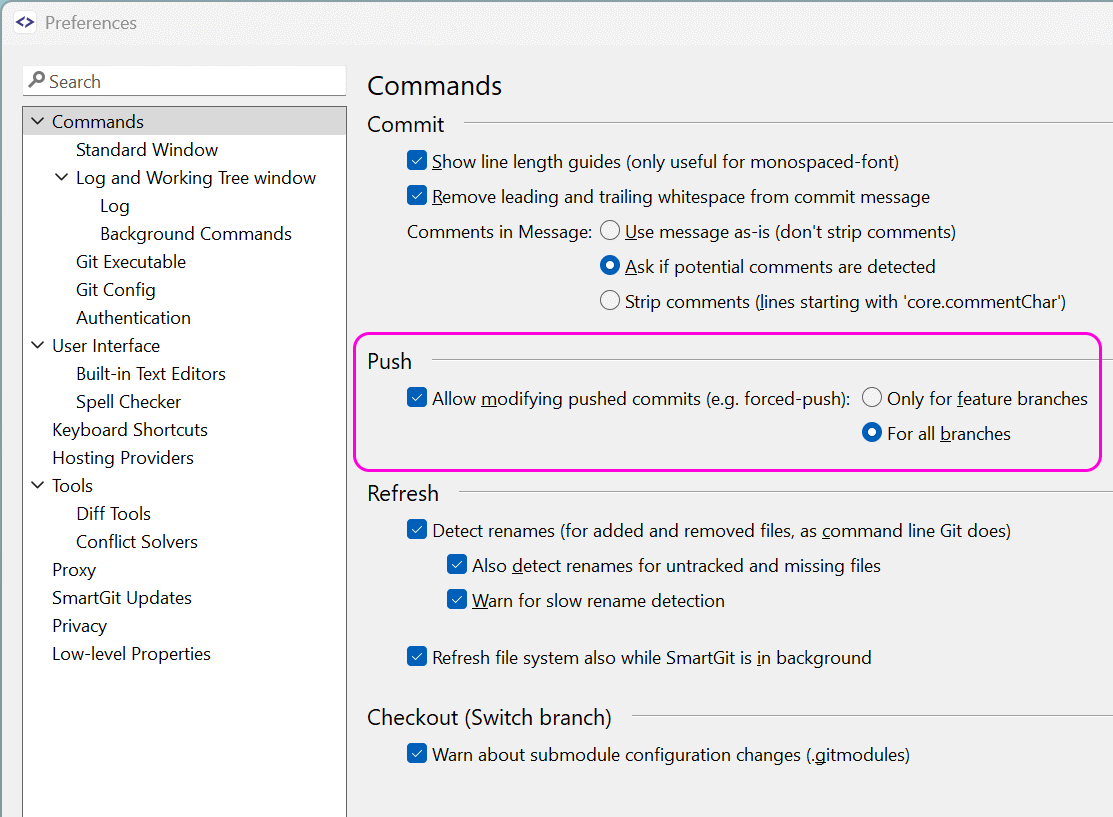Disable Warn for slow rename detection
Viewport: 1113px width, 817px height.
click(x=457, y=599)
